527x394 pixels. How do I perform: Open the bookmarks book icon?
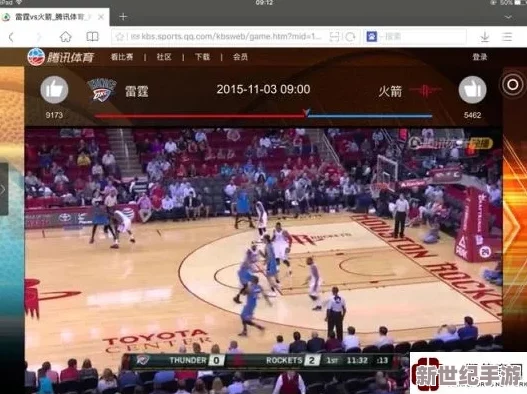(x=92, y=36)
